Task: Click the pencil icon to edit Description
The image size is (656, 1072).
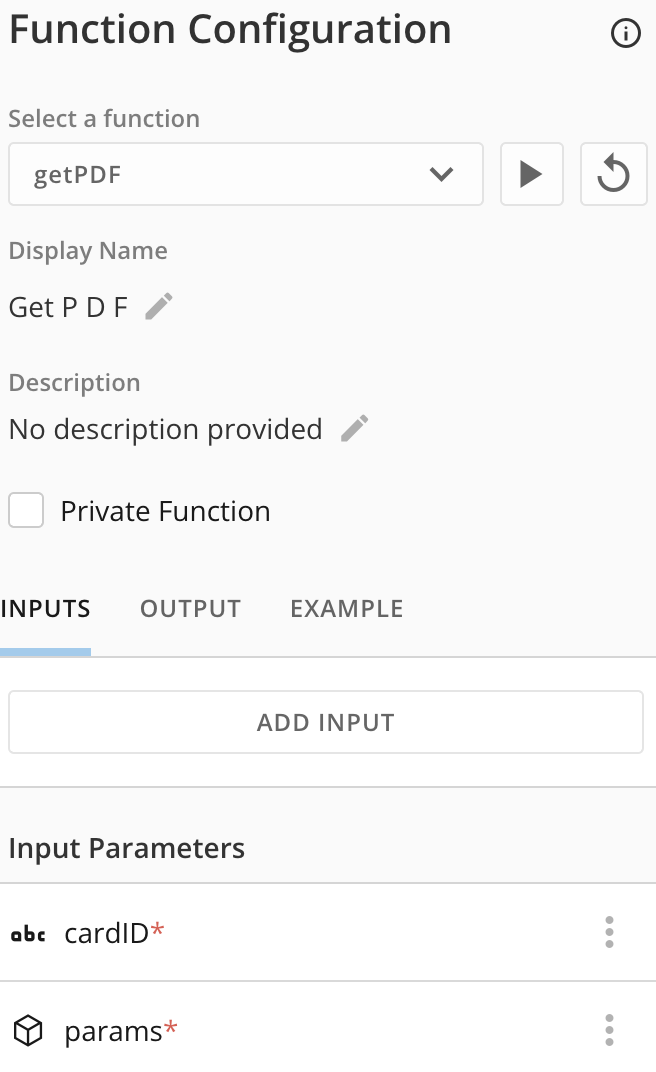Action: click(x=353, y=429)
